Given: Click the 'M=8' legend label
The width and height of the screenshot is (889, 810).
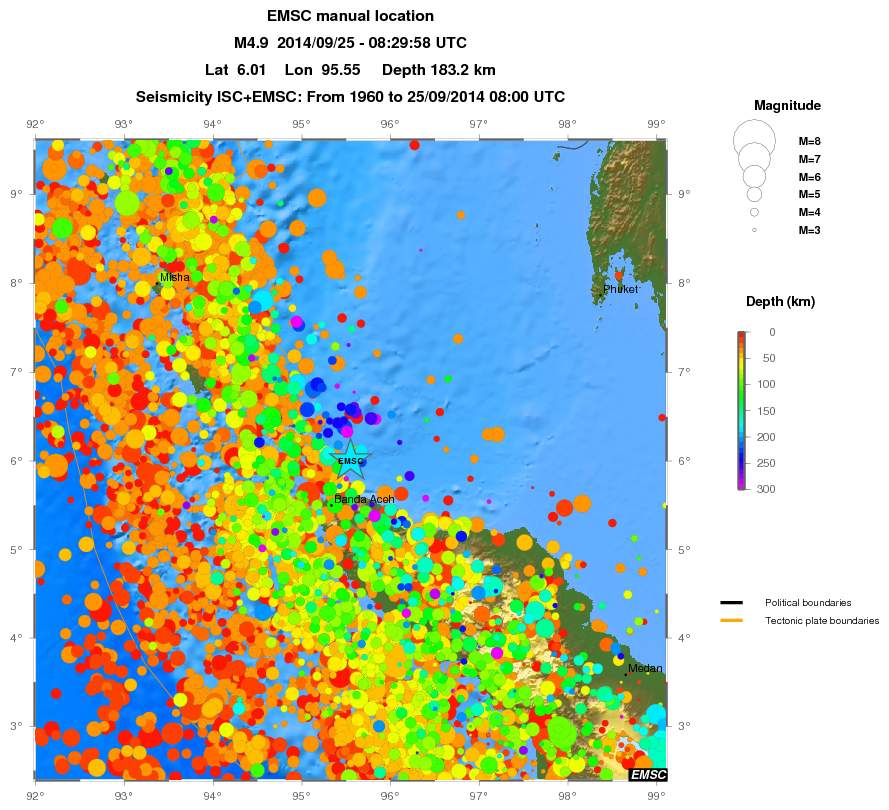Looking at the screenshot, I should coord(810,141).
